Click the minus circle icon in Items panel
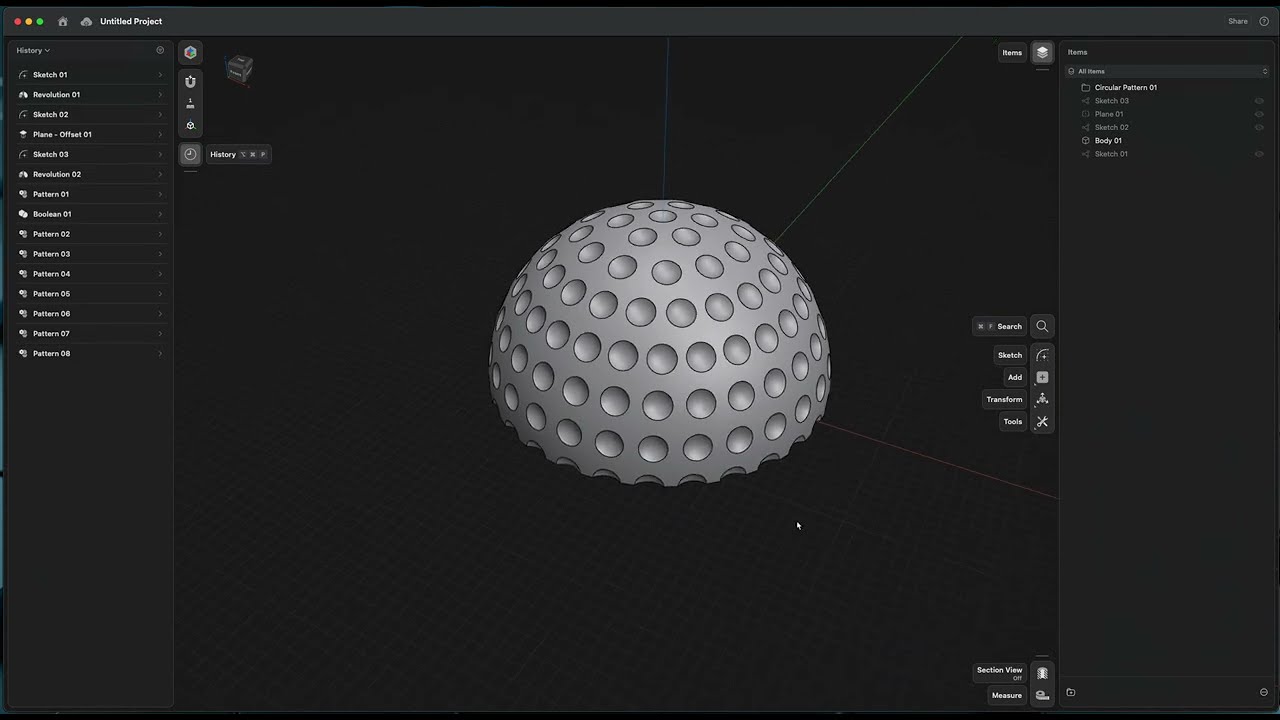1280x720 pixels. pyautogui.click(x=1264, y=692)
